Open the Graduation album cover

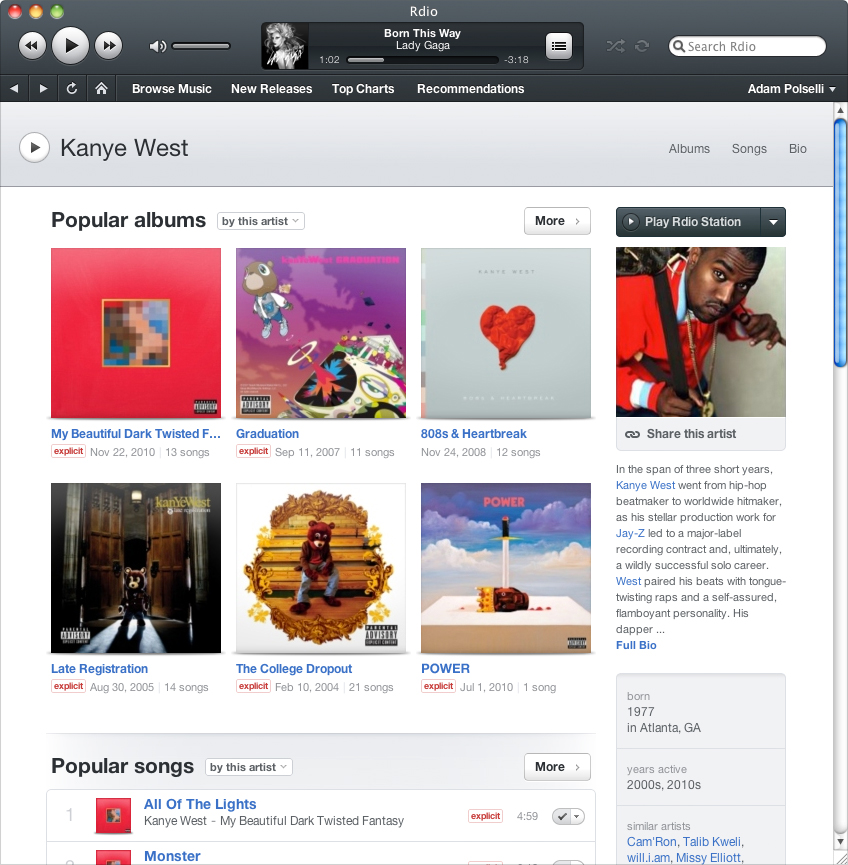click(x=321, y=333)
